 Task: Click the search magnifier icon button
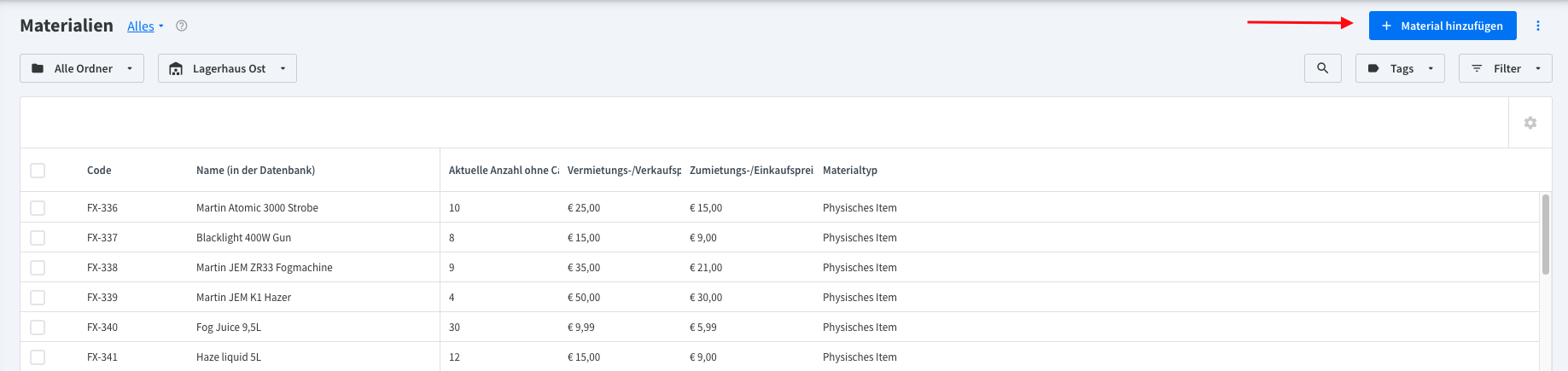(x=1323, y=68)
